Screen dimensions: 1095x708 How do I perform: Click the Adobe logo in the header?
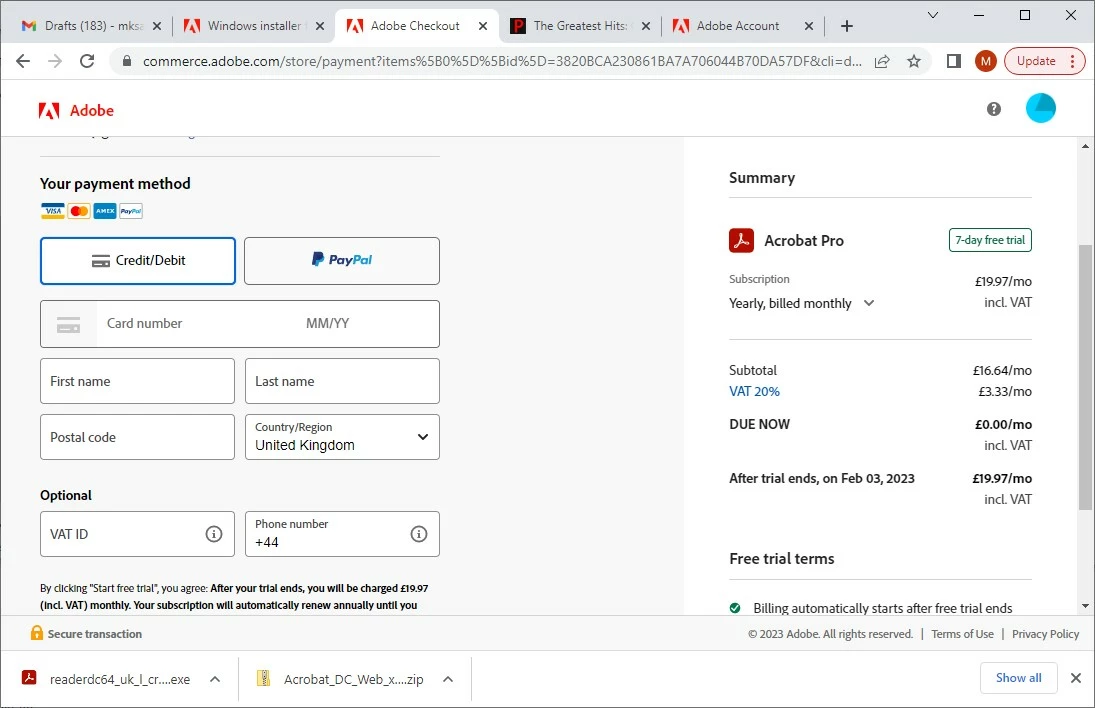pos(75,110)
